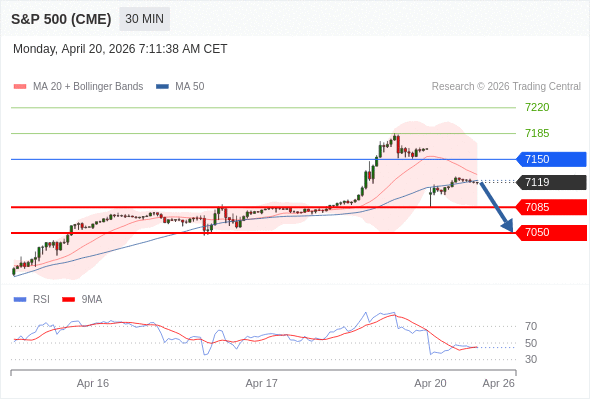Click the green 7185 resistance label
The width and height of the screenshot is (590, 400).
(x=537, y=133)
